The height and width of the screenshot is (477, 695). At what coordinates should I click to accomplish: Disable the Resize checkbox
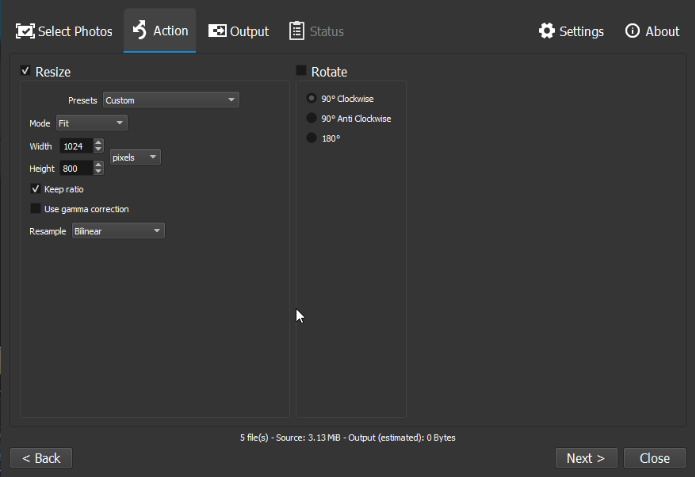26,71
